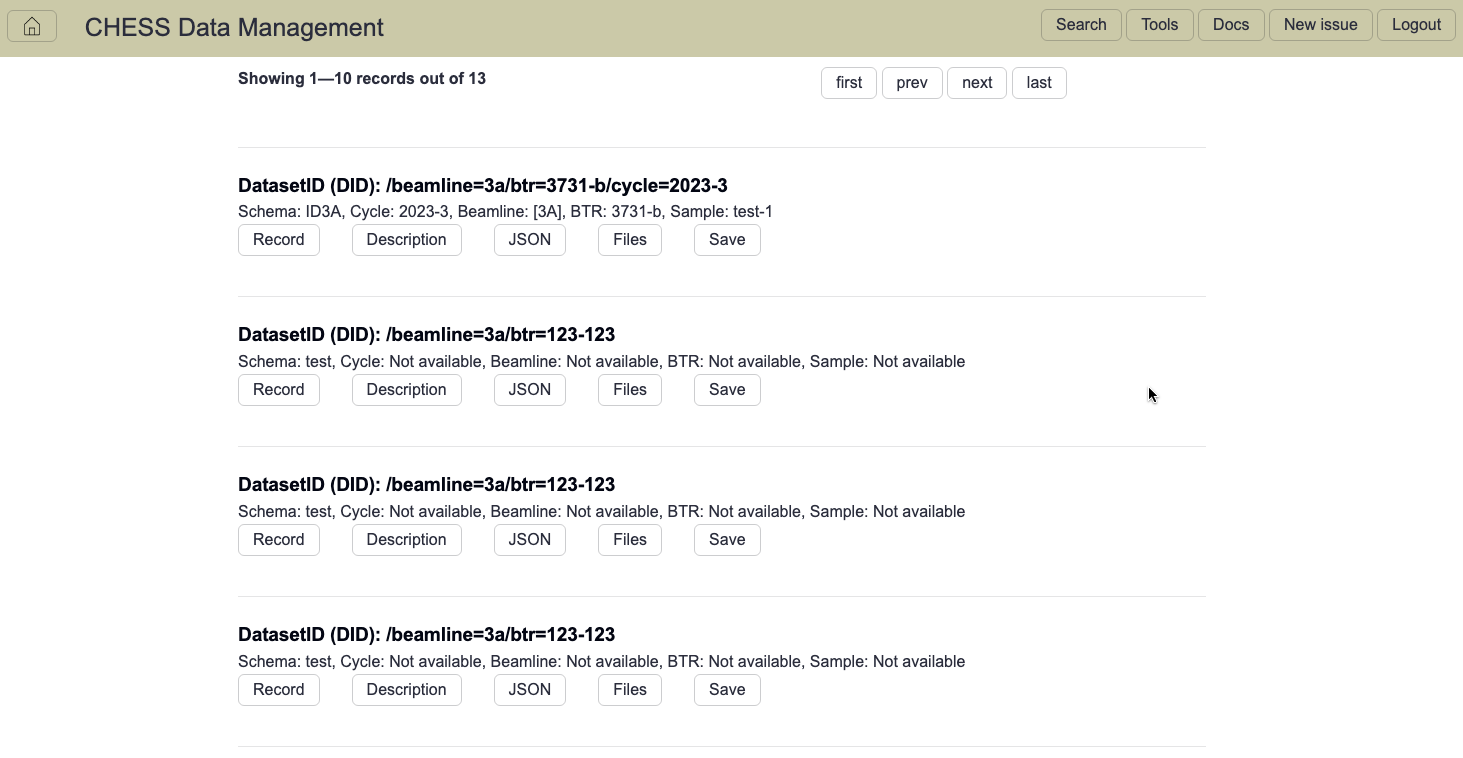The image size is (1463, 758).
Task: Jump to the last page of records
Action: click(1039, 83)
